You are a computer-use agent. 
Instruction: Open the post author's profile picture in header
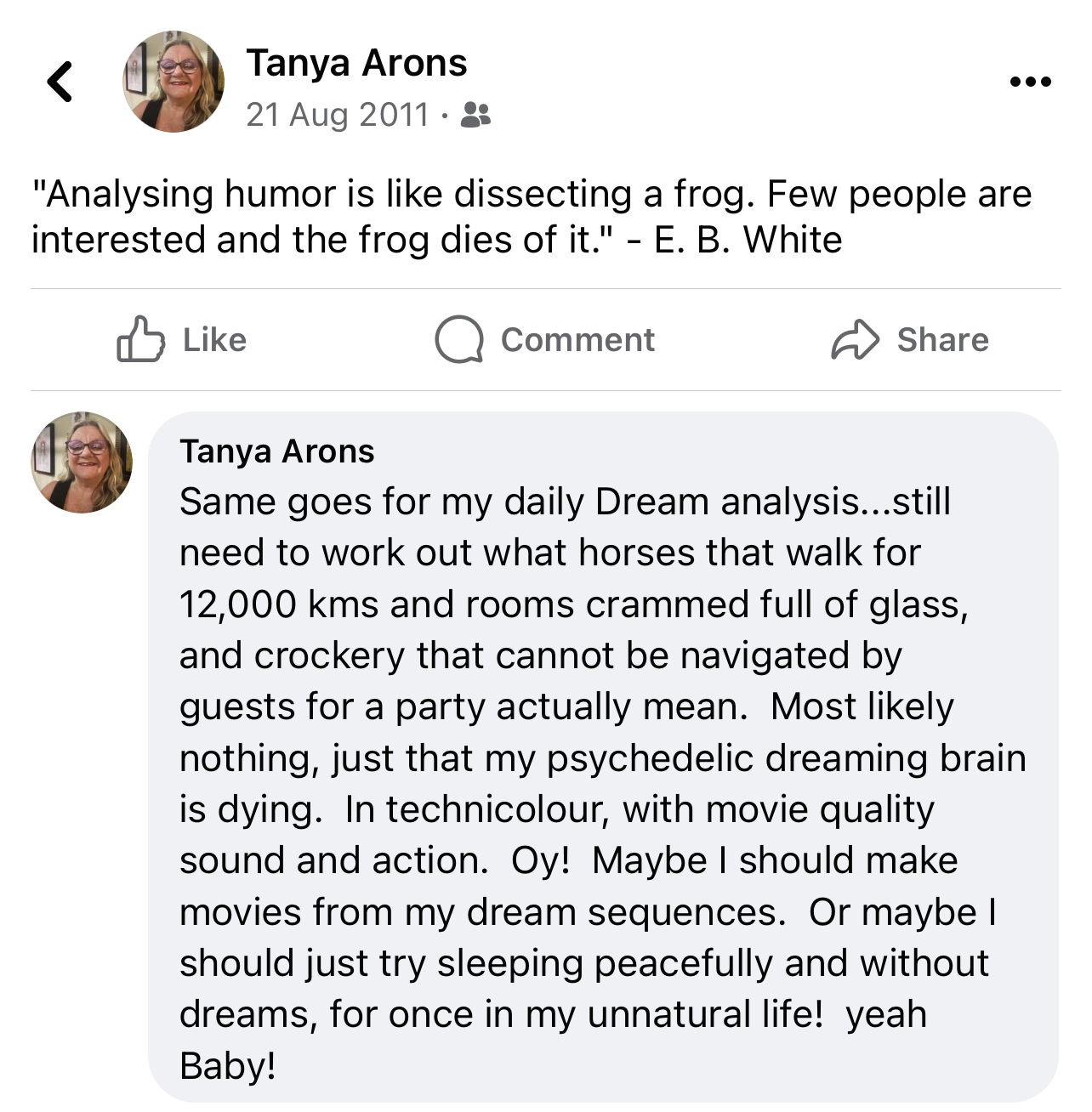click(173, 82)
